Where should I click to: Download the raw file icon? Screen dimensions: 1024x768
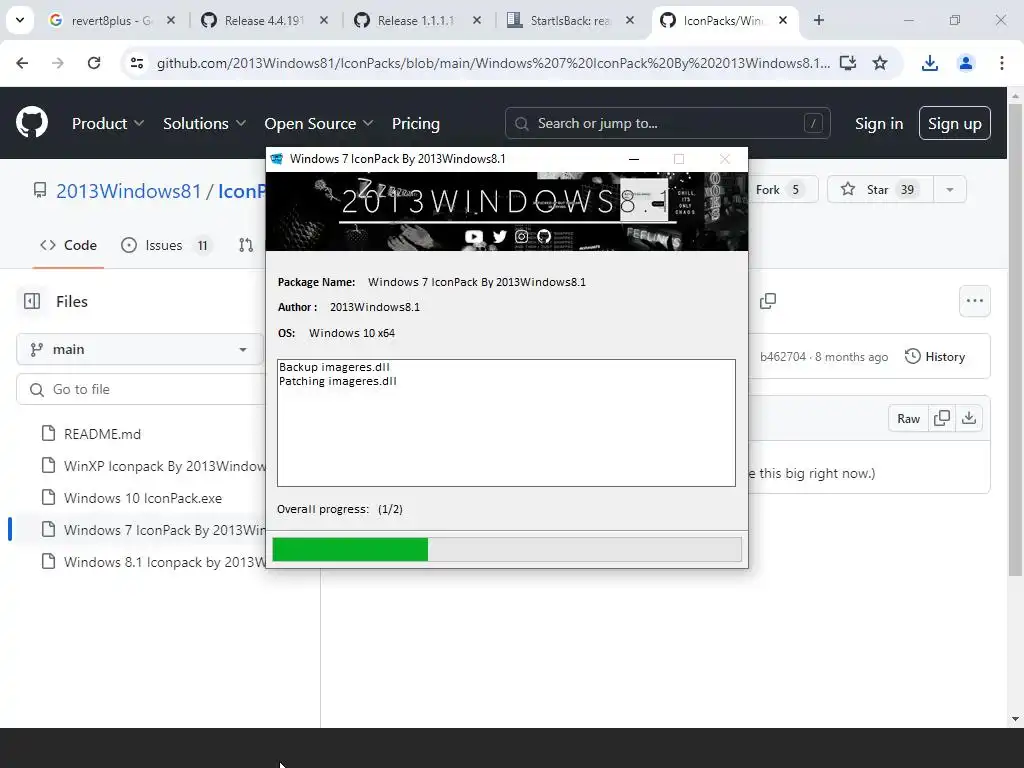tap(969, 419)
